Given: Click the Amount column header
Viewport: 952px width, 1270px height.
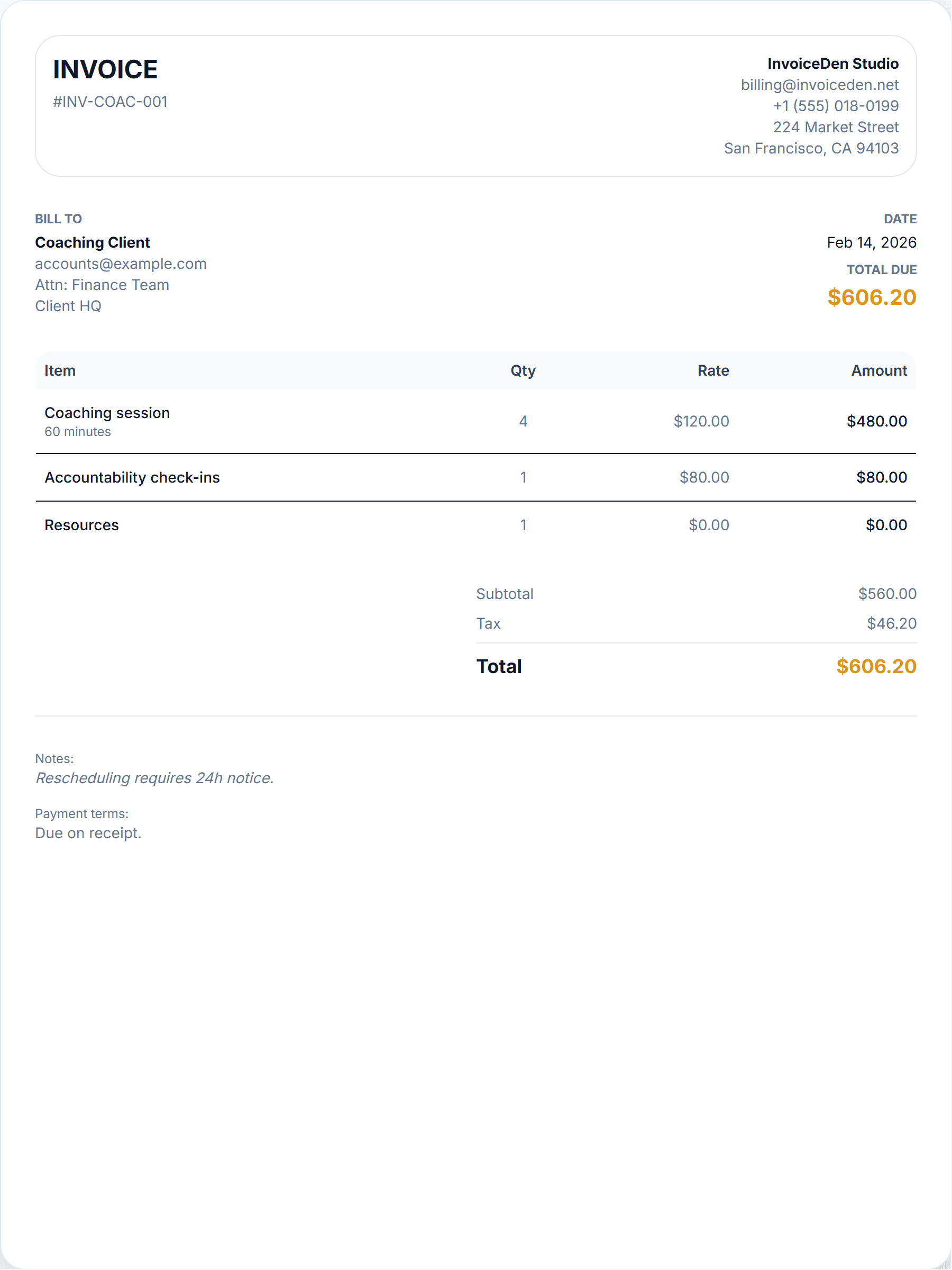Looking at the screenshot, I should [x=878, y=371].
